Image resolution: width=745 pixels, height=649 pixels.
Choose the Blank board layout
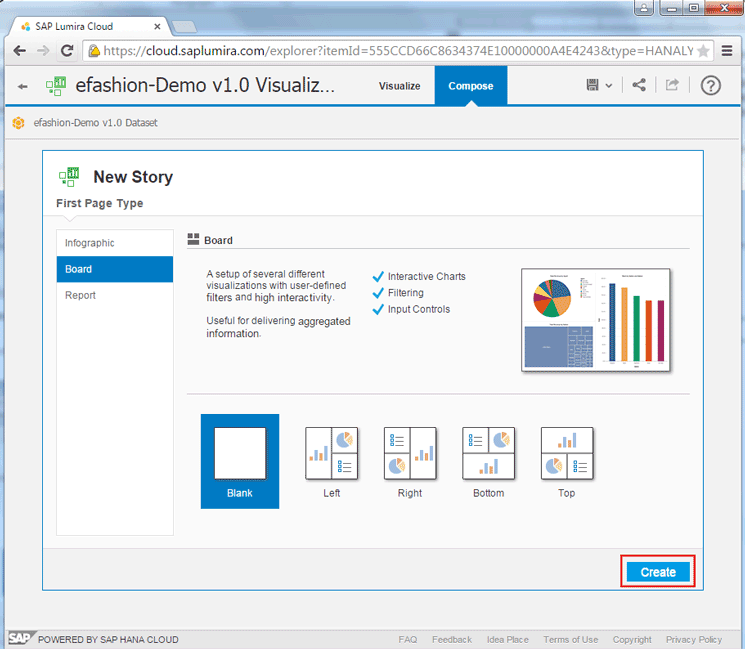[x=240, y=461]
